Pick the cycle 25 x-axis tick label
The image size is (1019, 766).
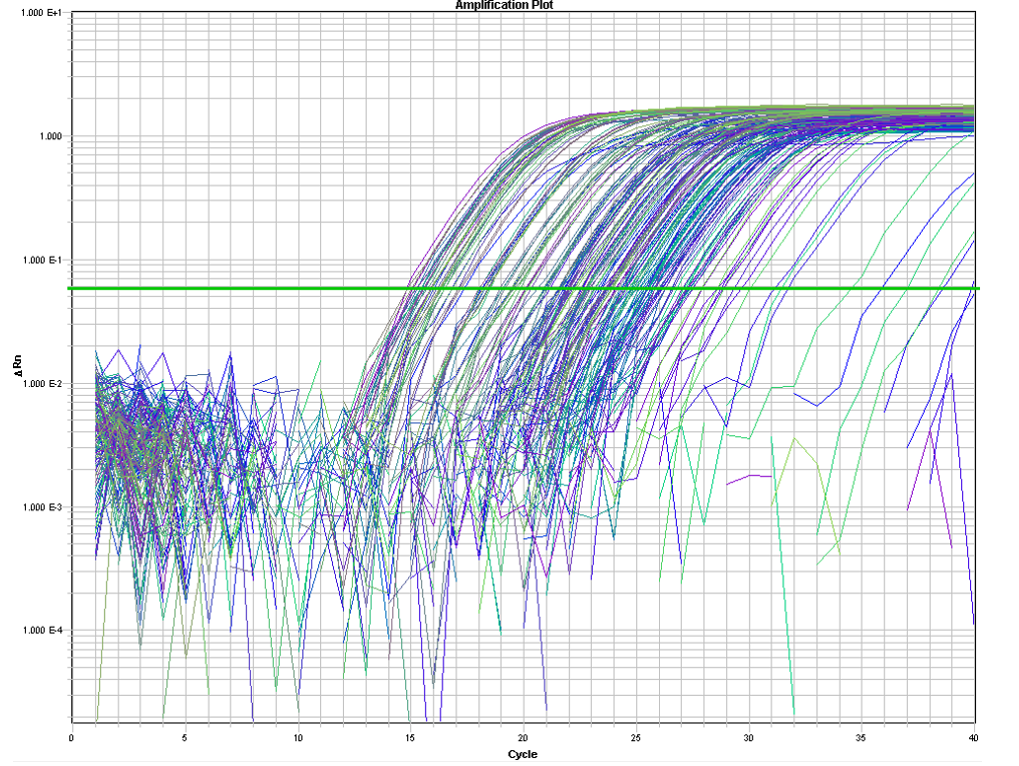click(636, 738)
